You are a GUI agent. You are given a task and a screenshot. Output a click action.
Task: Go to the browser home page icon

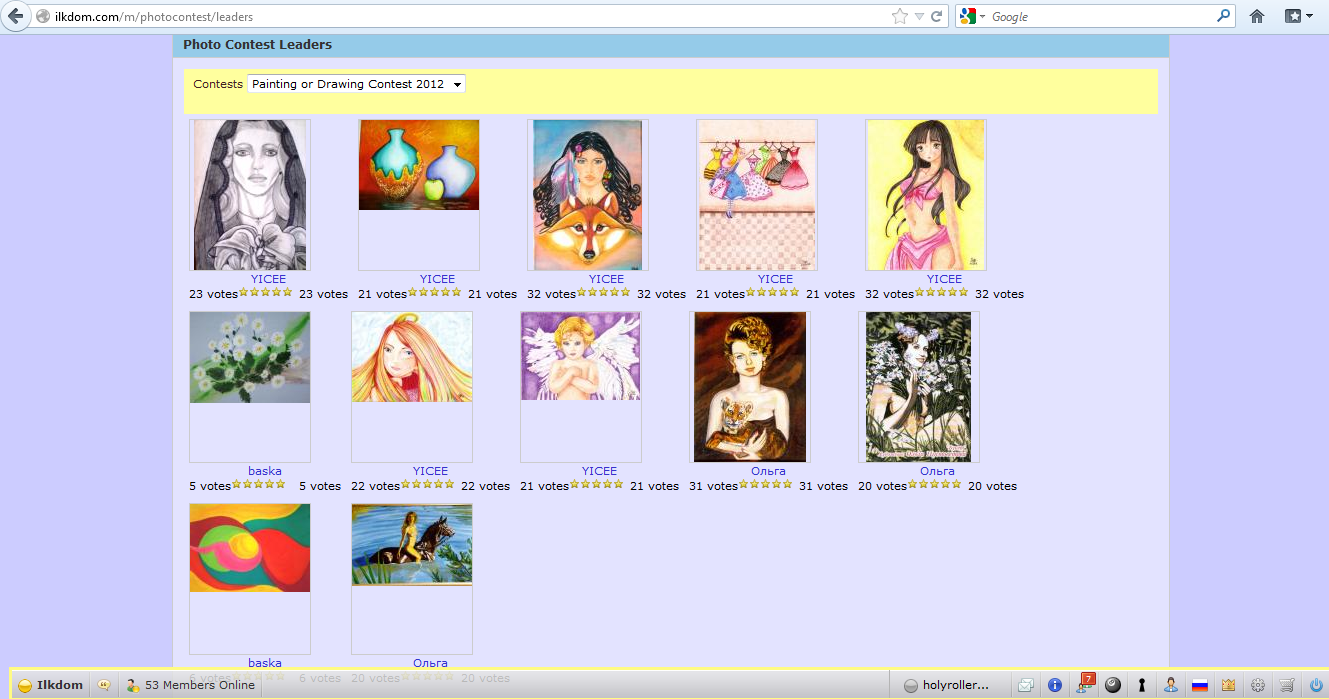[1257, 16]
